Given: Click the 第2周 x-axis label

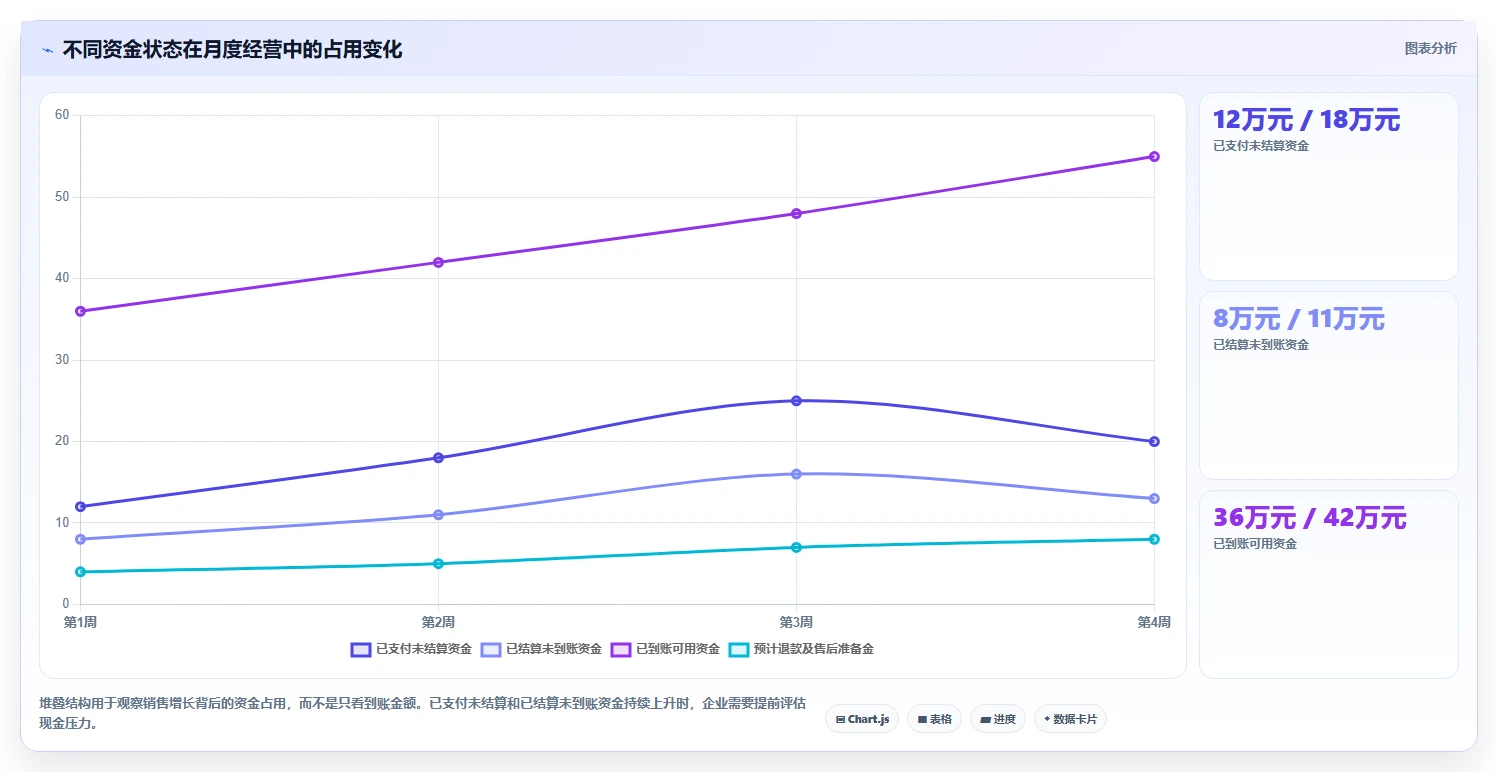Looking at the screenshot, I should 438,622.
